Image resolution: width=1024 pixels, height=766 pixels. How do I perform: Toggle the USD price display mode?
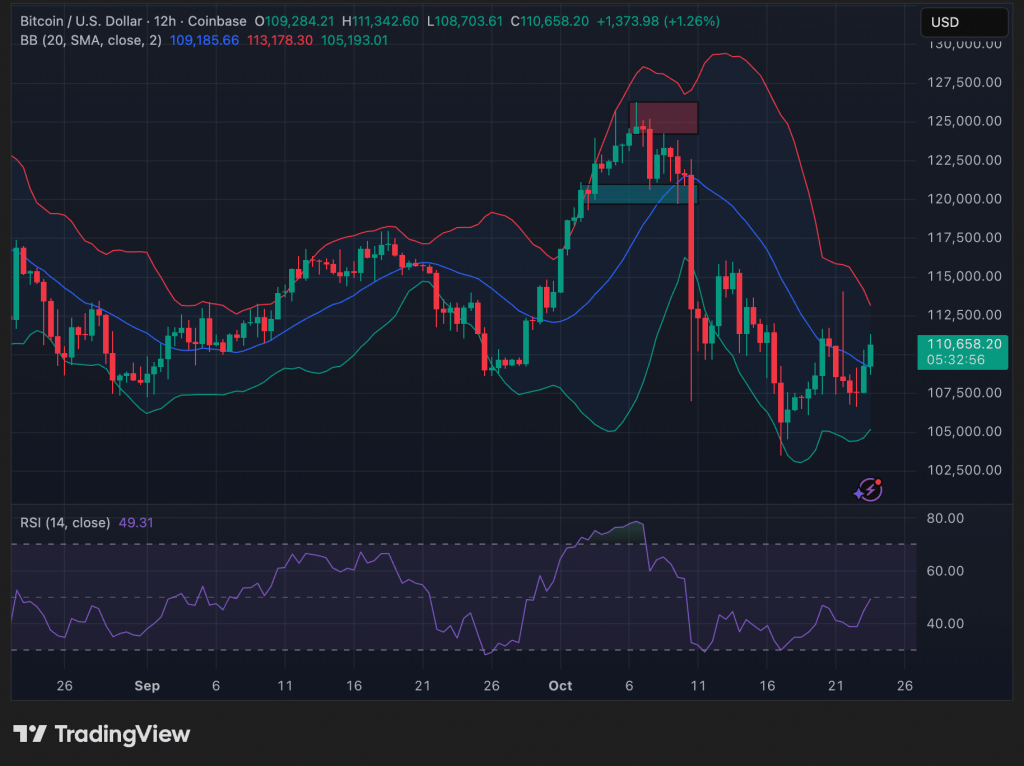[963, 21]
